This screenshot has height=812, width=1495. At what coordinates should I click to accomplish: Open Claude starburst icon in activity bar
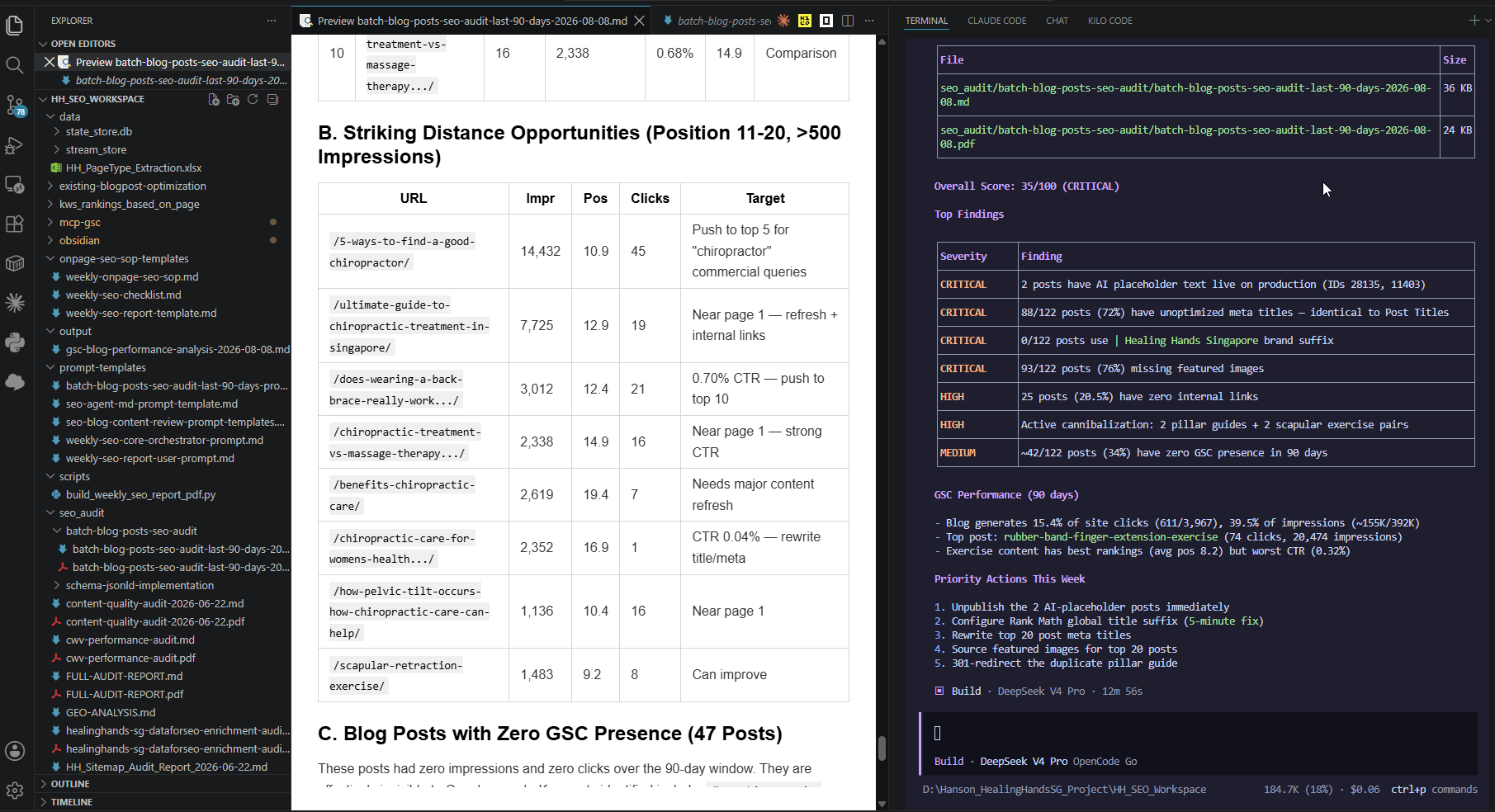click(x=15, y=303)
